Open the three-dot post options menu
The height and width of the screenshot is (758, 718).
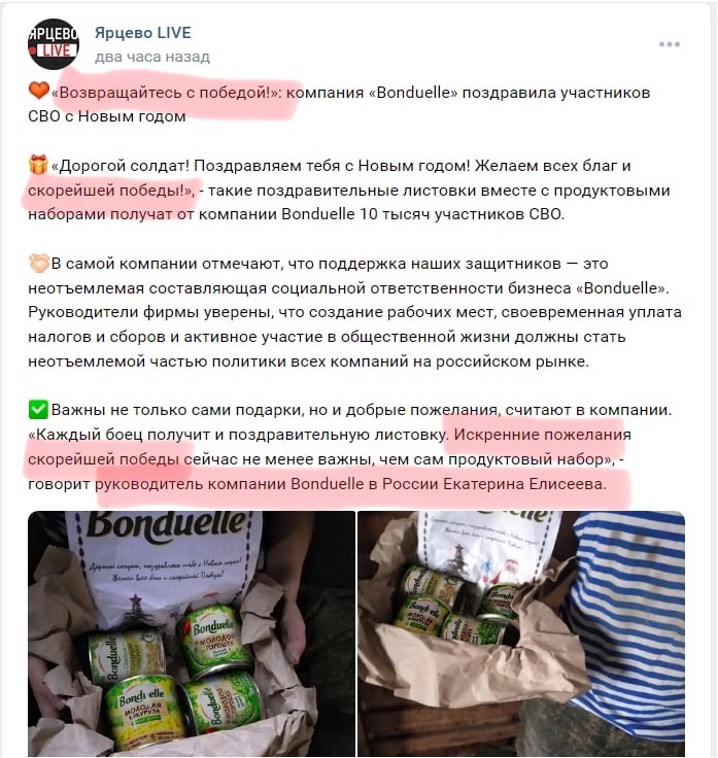click(669, 44)
